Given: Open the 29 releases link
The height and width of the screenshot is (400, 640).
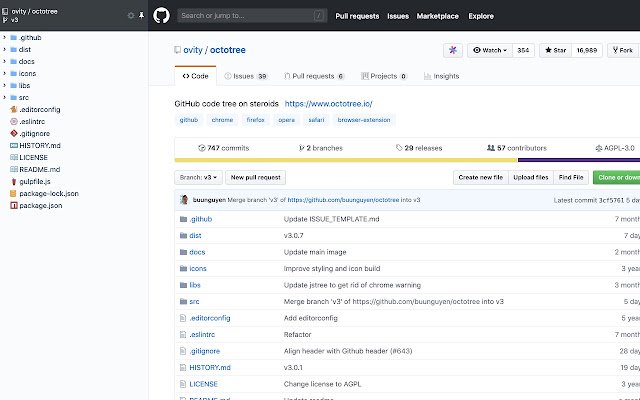Looking at the screenshot, I should point(419,148).
